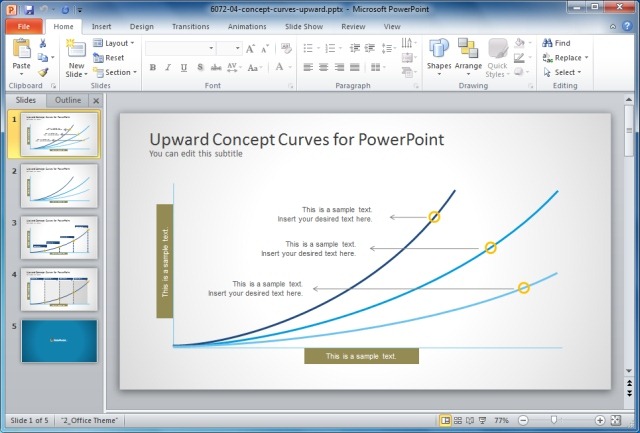Switch to the Animations tab
640x433 pixels.
[247, 27]
